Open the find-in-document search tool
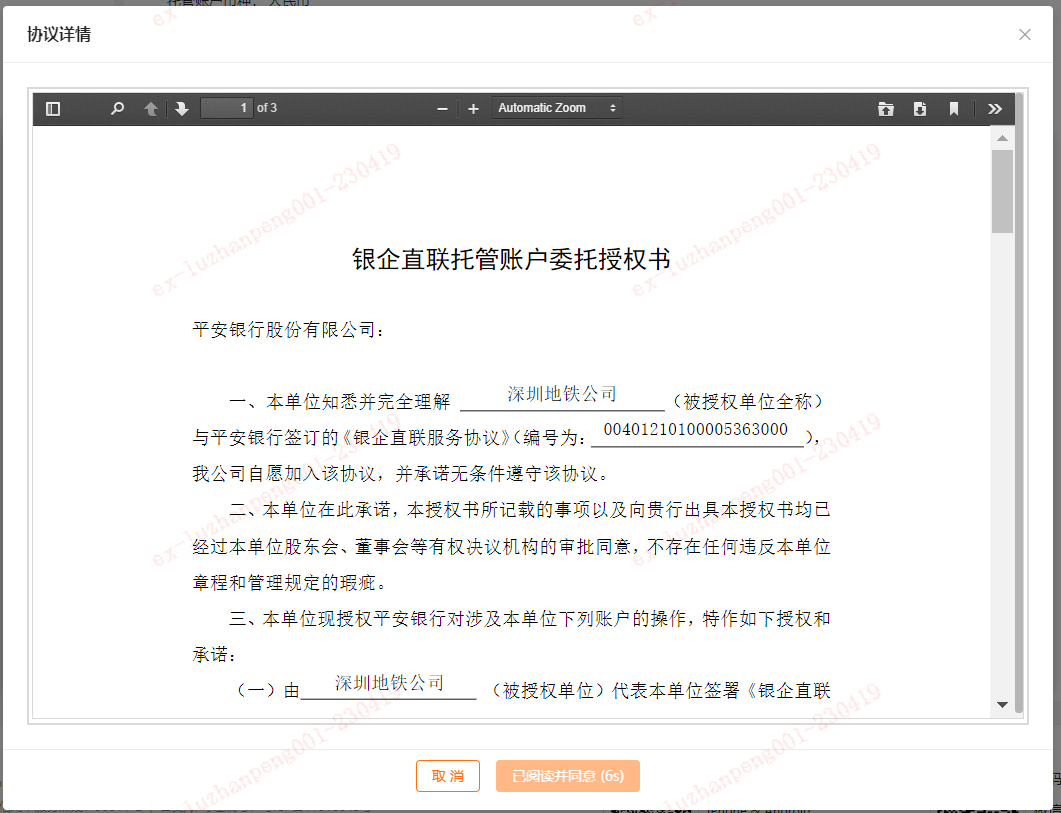 click(117, 108)
